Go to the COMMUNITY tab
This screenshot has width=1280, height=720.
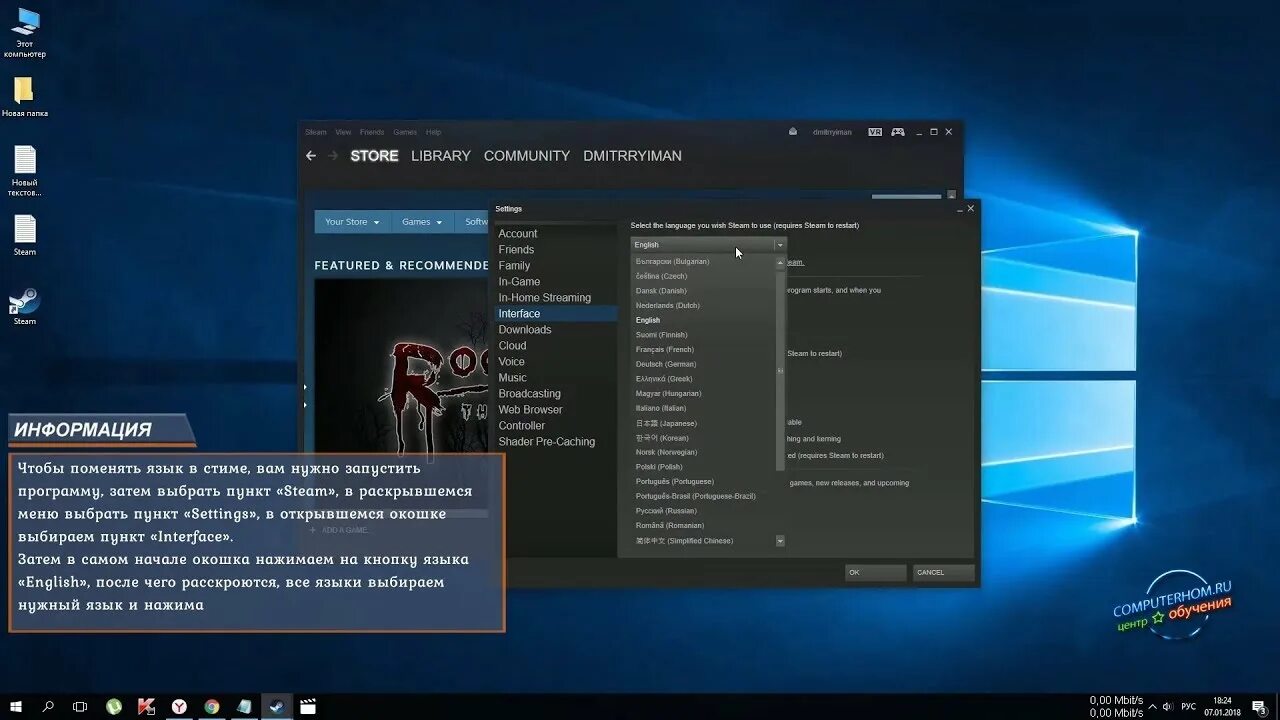pos(527,156)
